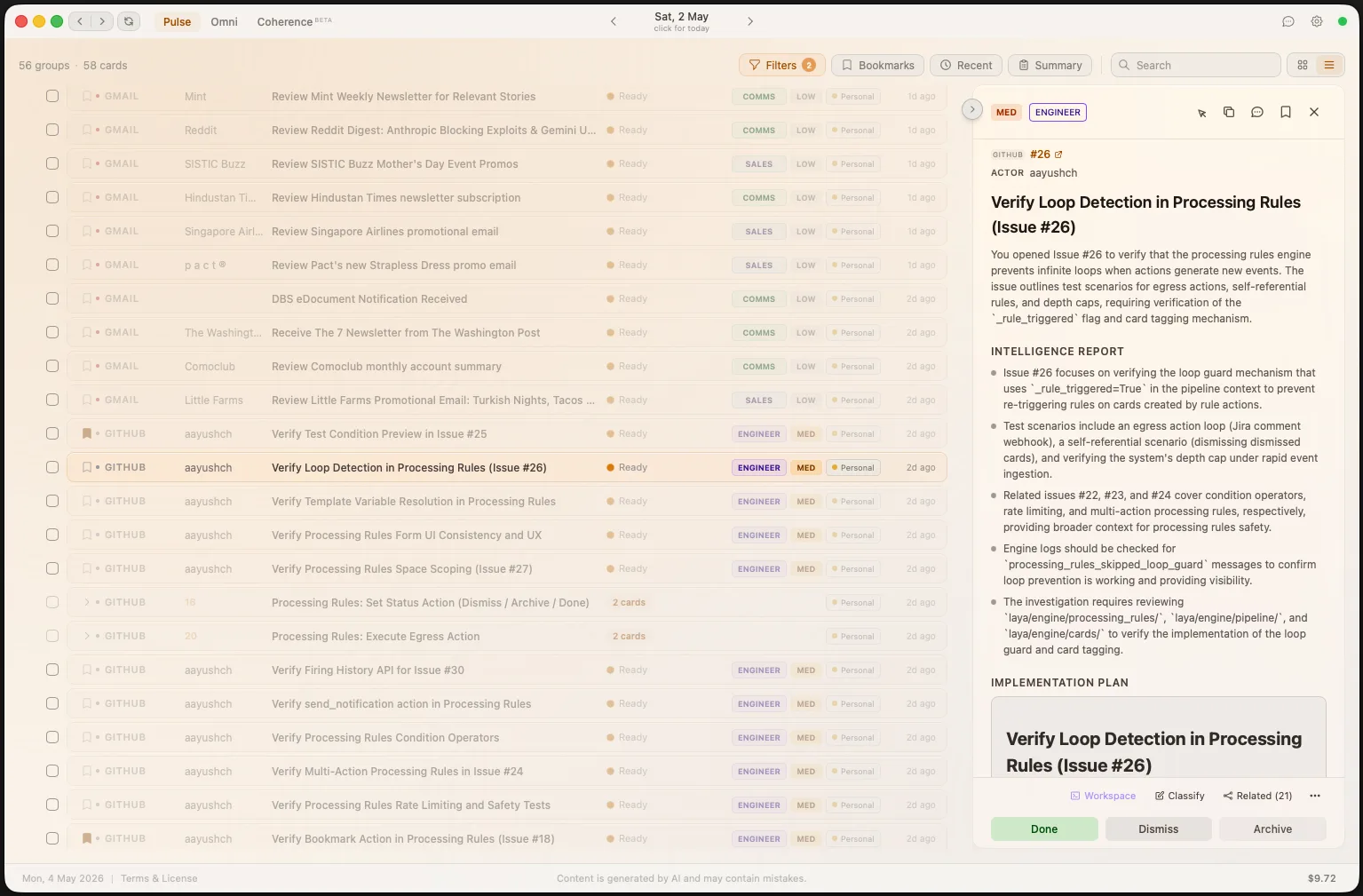Close the detail panel with X

pyautogui.click(x=1314, y=112)
